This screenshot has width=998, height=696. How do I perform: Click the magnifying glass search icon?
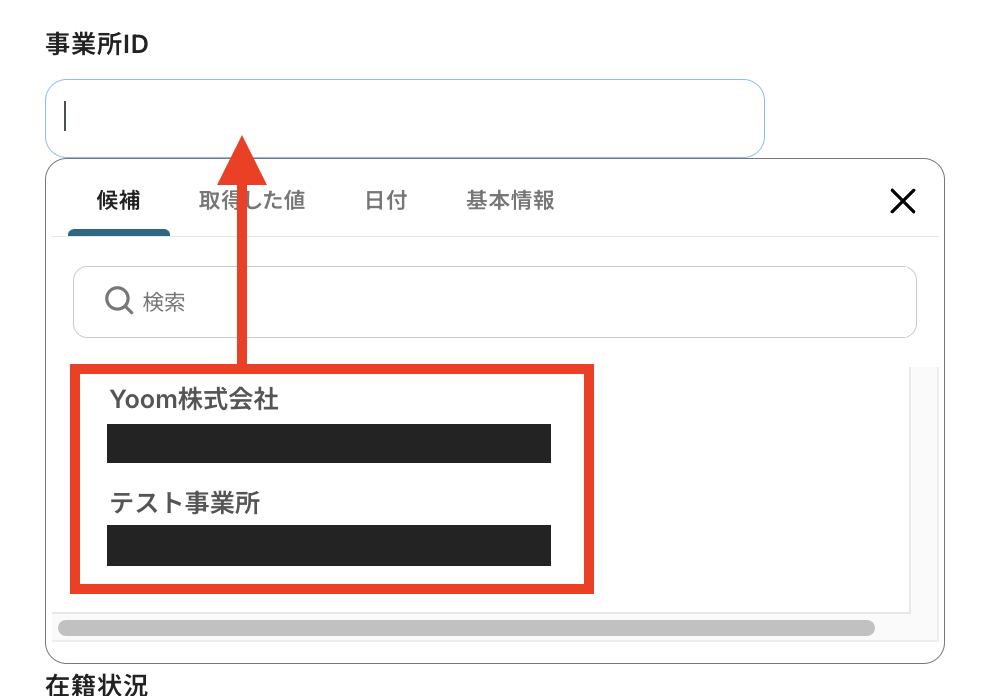119,300
